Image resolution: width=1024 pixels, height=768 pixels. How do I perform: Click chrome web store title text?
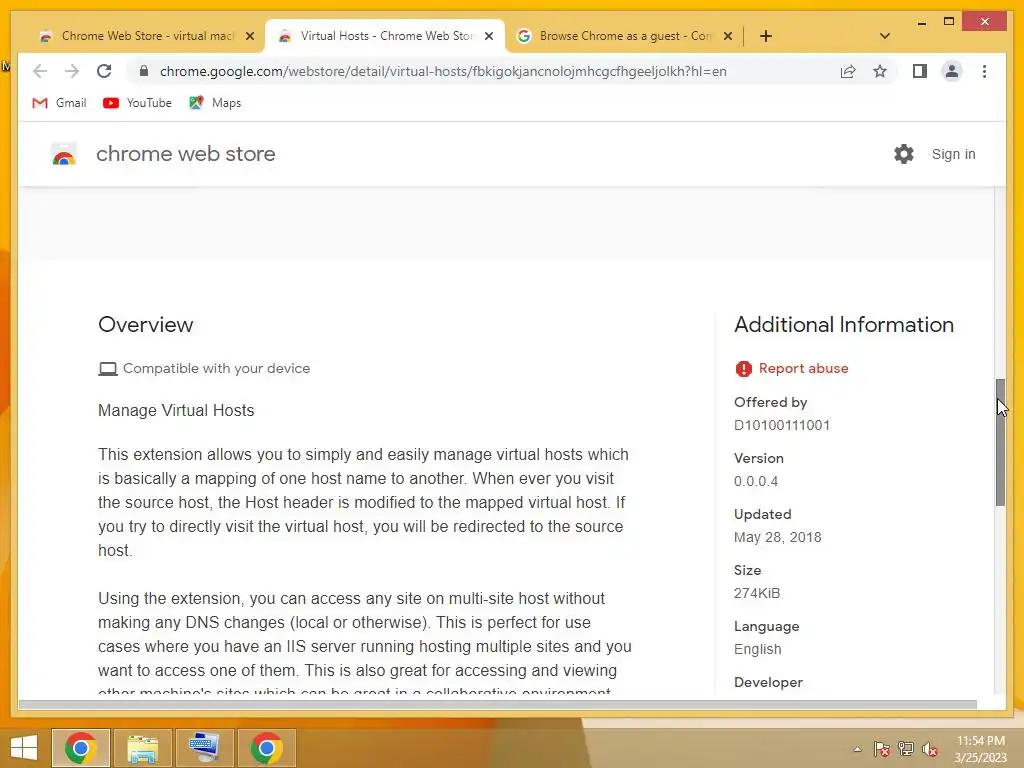[x=185, y=154]
